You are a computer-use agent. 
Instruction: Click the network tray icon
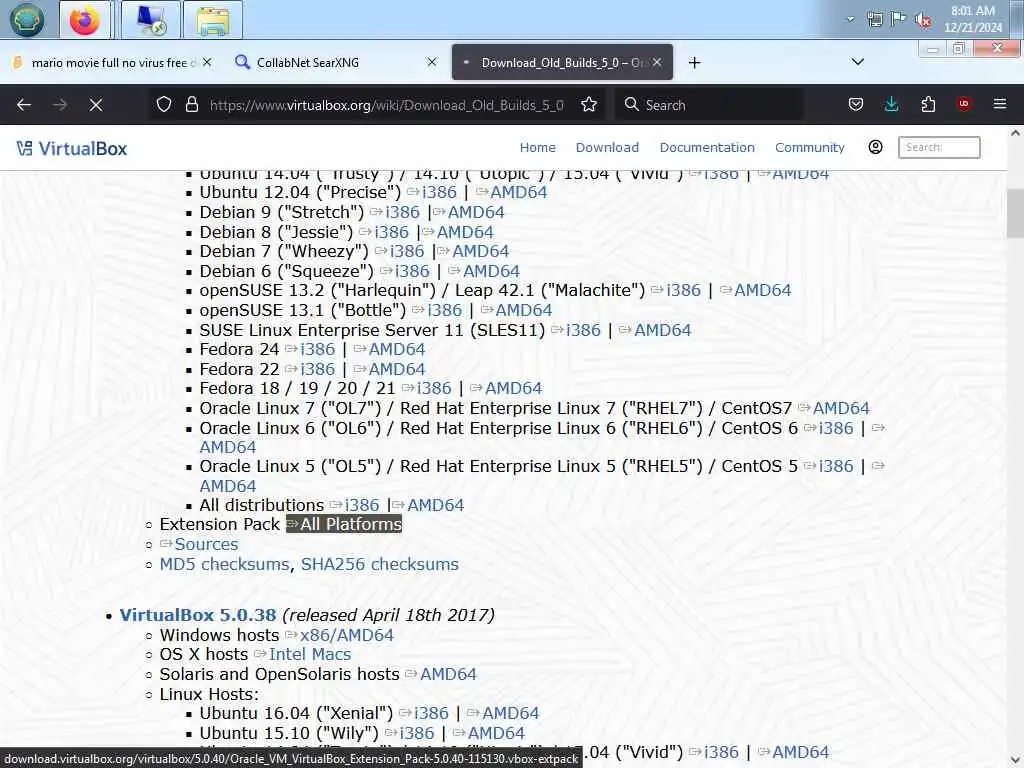pyautogui.click(x=875, y=20)
